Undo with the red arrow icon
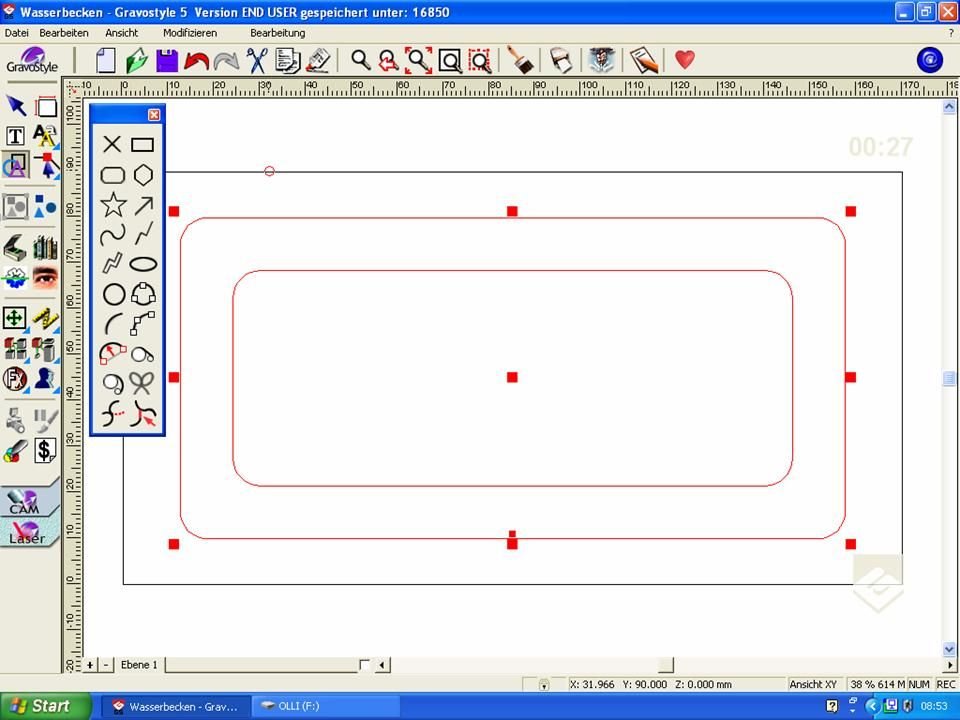Viewport: 960px width, 720px height. tap(197, 61)
